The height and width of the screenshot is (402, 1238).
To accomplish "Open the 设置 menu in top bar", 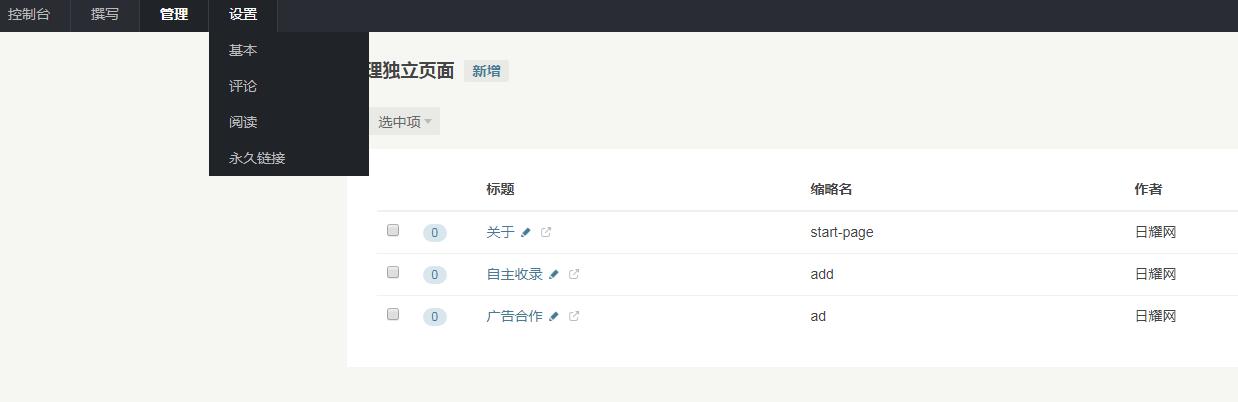I will tap(243, 15).
